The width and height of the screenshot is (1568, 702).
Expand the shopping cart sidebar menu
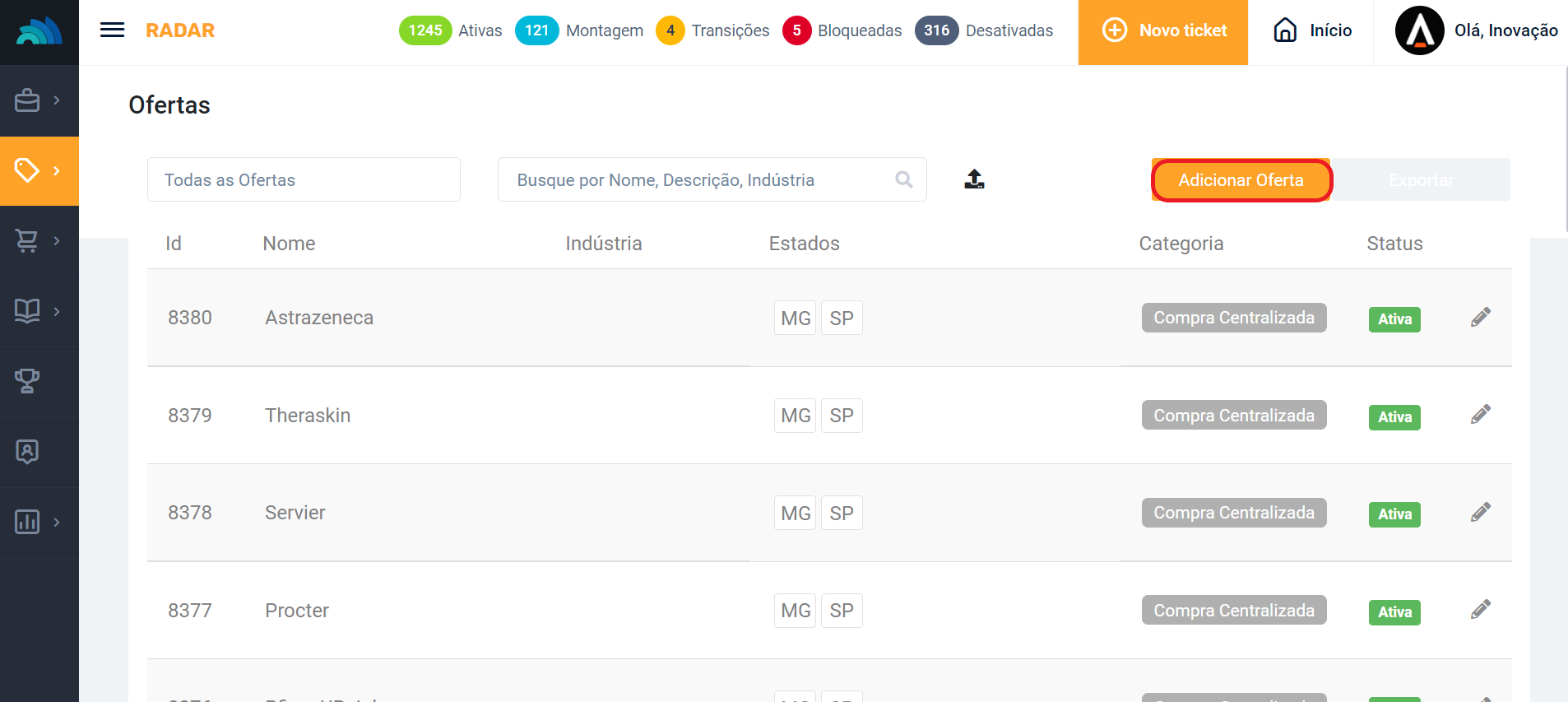(39, 241)
